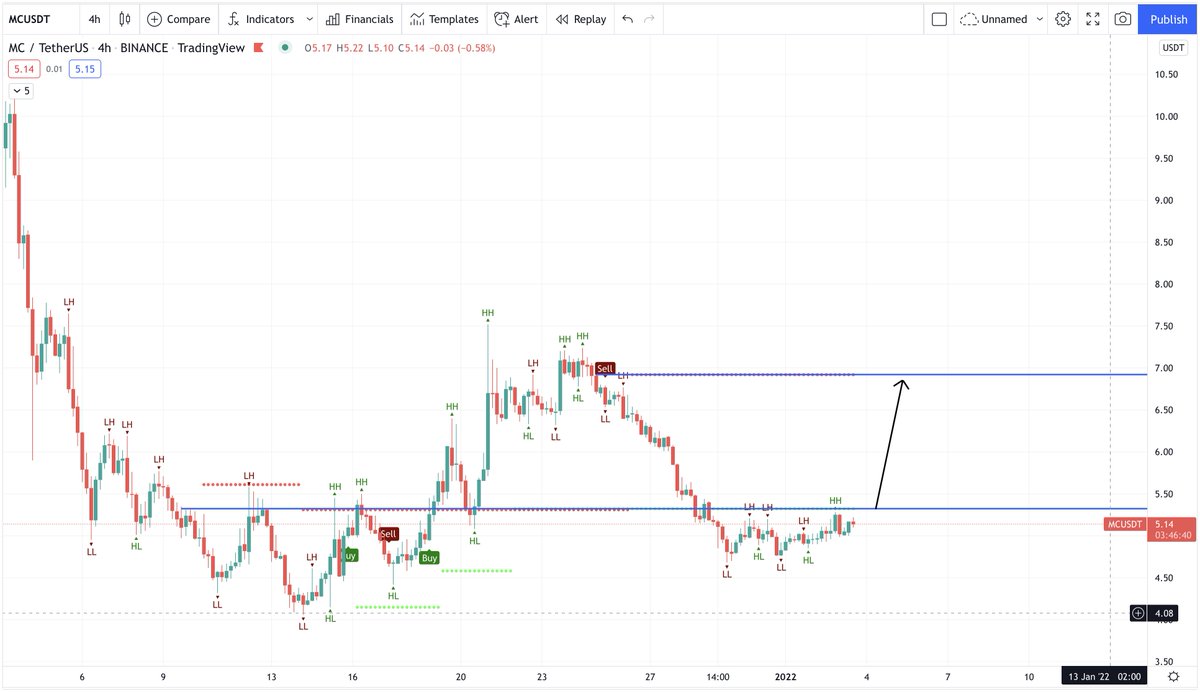The height and width of the screenshot is (692, 1200).
Task: Create an Alert
Action: pyautogui.click(x=516, y=19)
